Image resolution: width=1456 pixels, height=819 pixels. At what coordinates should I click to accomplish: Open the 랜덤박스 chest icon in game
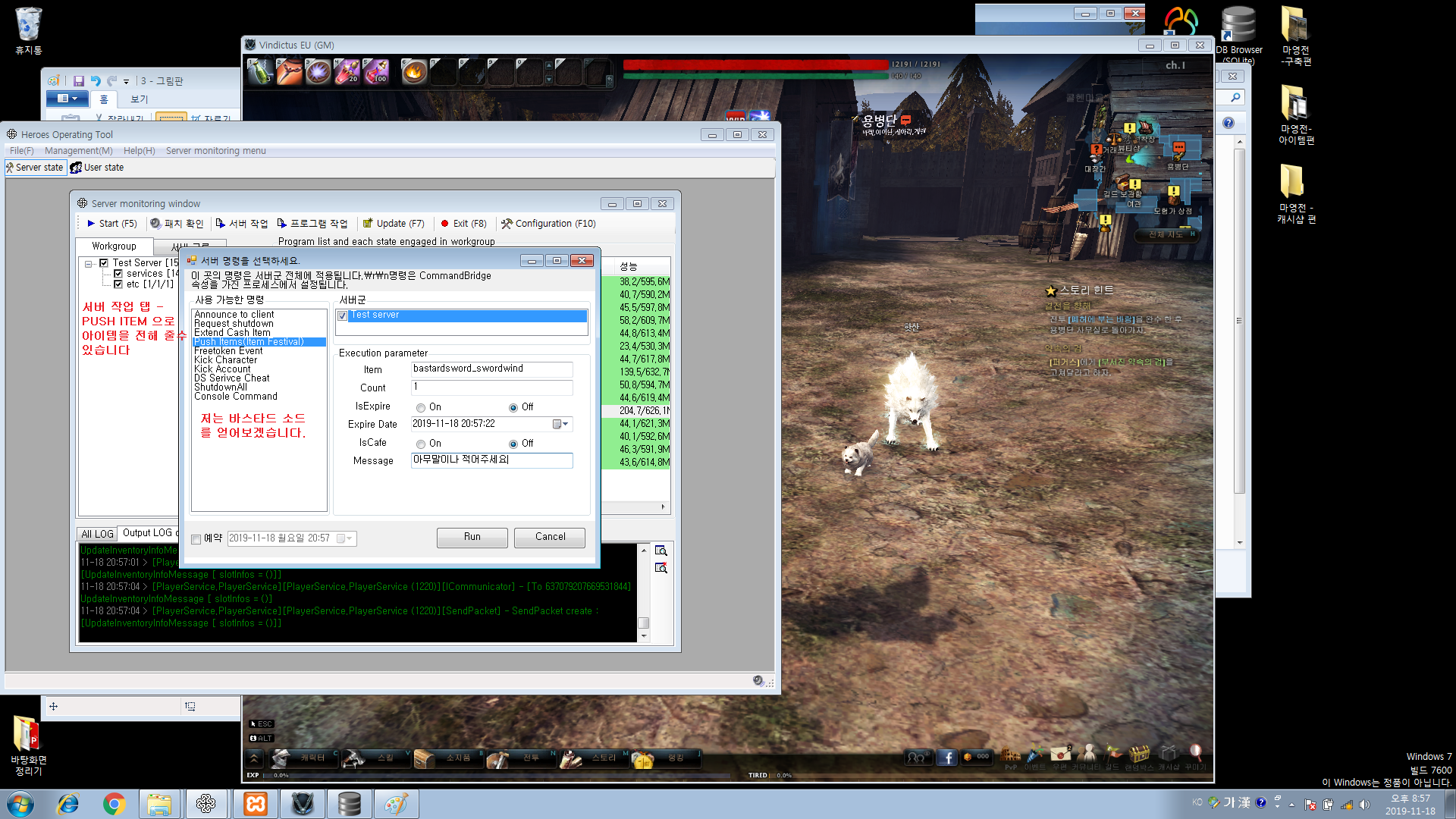1139,757
